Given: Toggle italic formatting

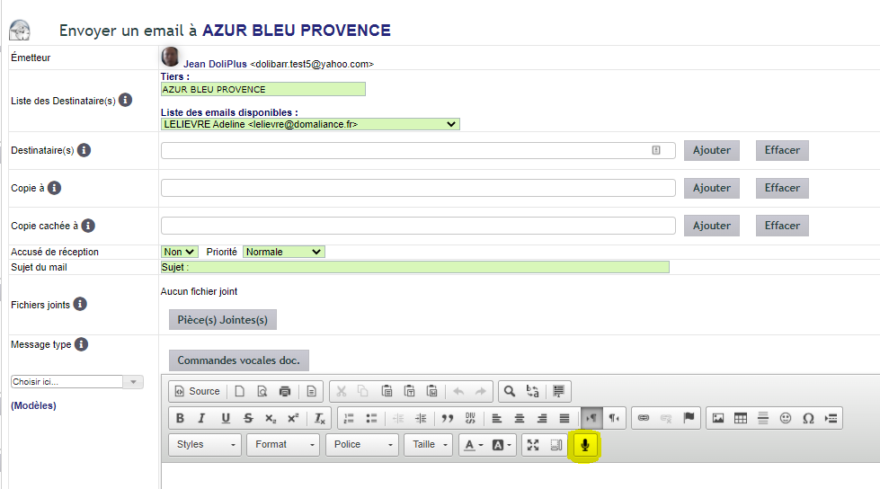Looking at the screenshot, I should tap(201, 418).
